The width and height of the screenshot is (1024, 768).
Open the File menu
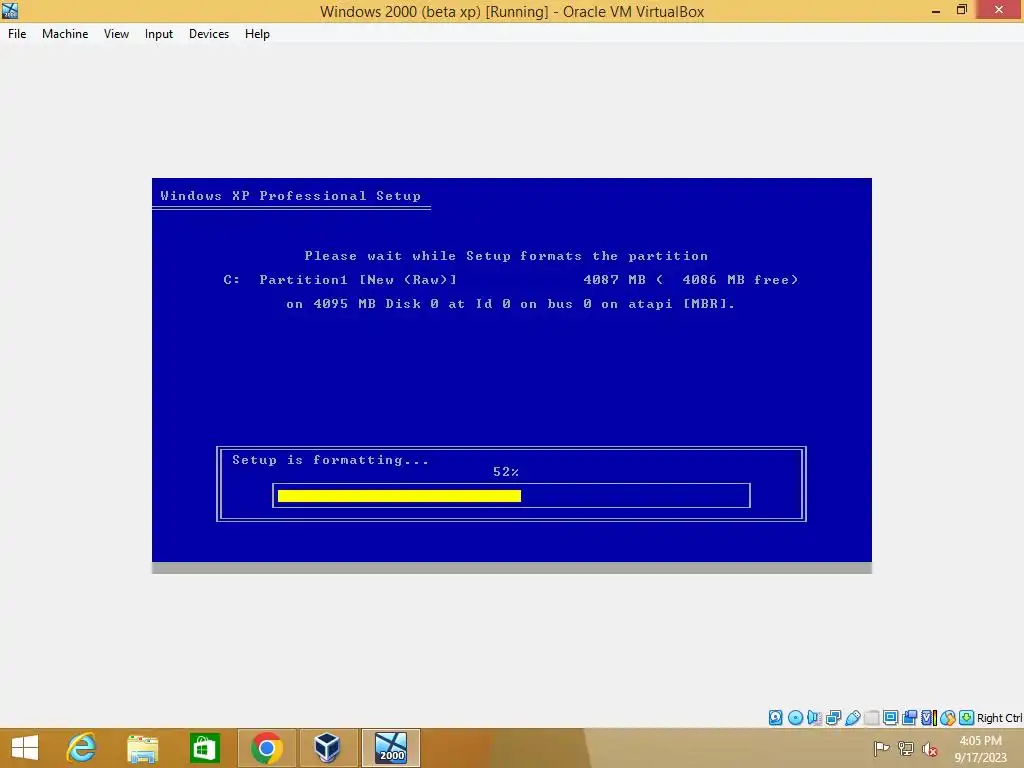pyautogui.click(x=17, y=34)
